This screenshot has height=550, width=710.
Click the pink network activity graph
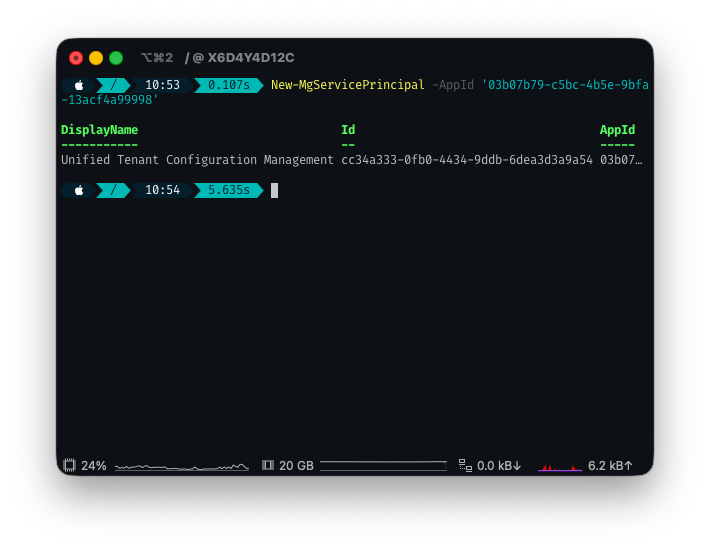pos(559,466)
